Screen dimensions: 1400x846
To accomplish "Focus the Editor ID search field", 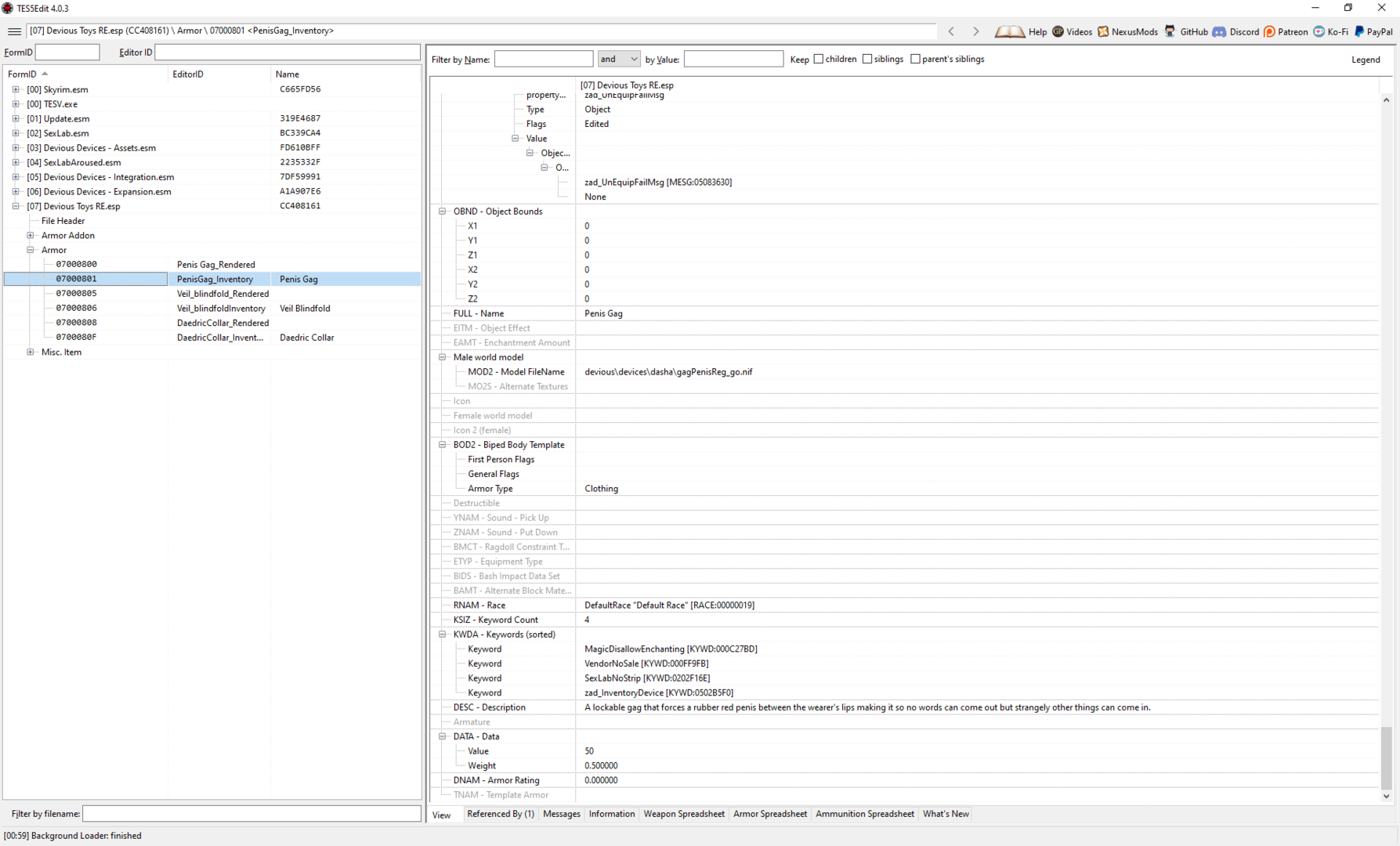I will 288,52.
